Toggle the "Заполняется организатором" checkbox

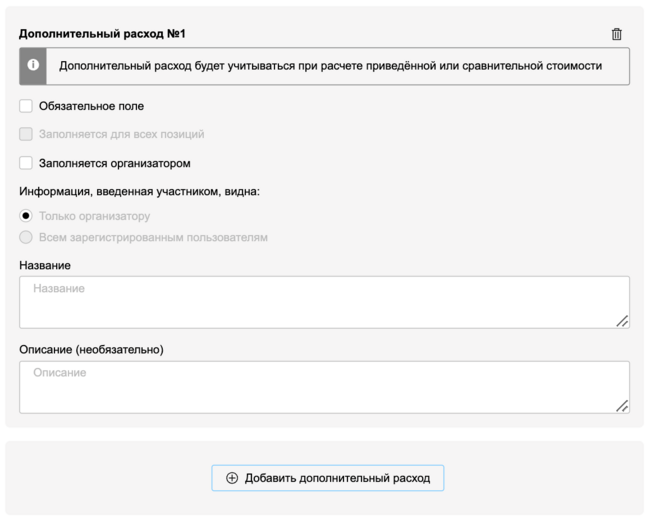point(26,163)
